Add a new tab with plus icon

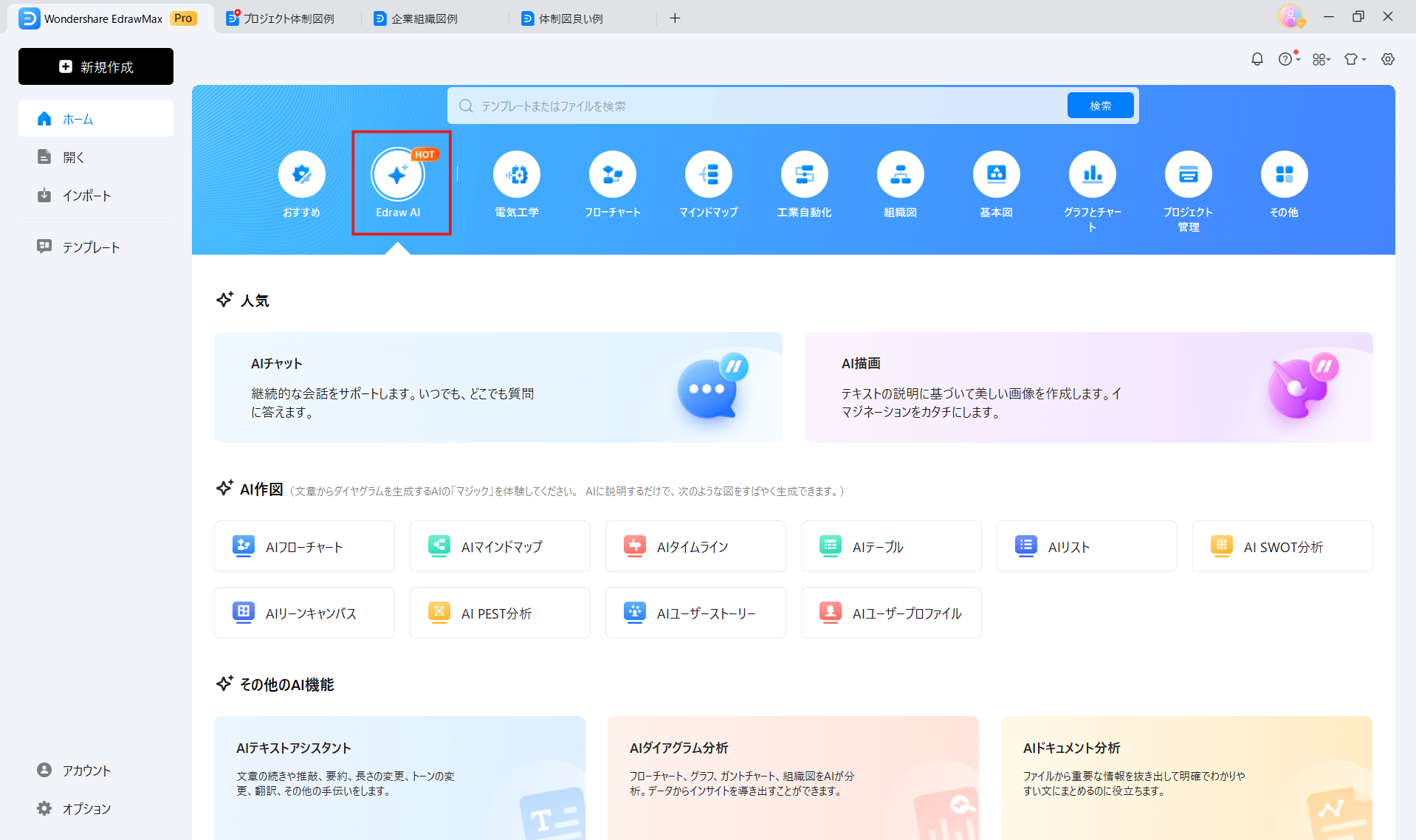point(675,18)
